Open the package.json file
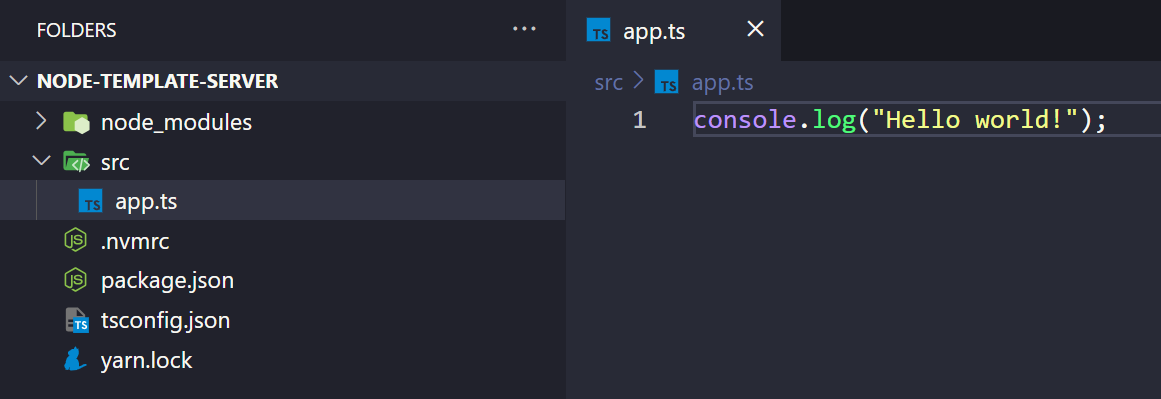Screen dimensions: 1161x399 pyautogui.click(x=282, y=281)
